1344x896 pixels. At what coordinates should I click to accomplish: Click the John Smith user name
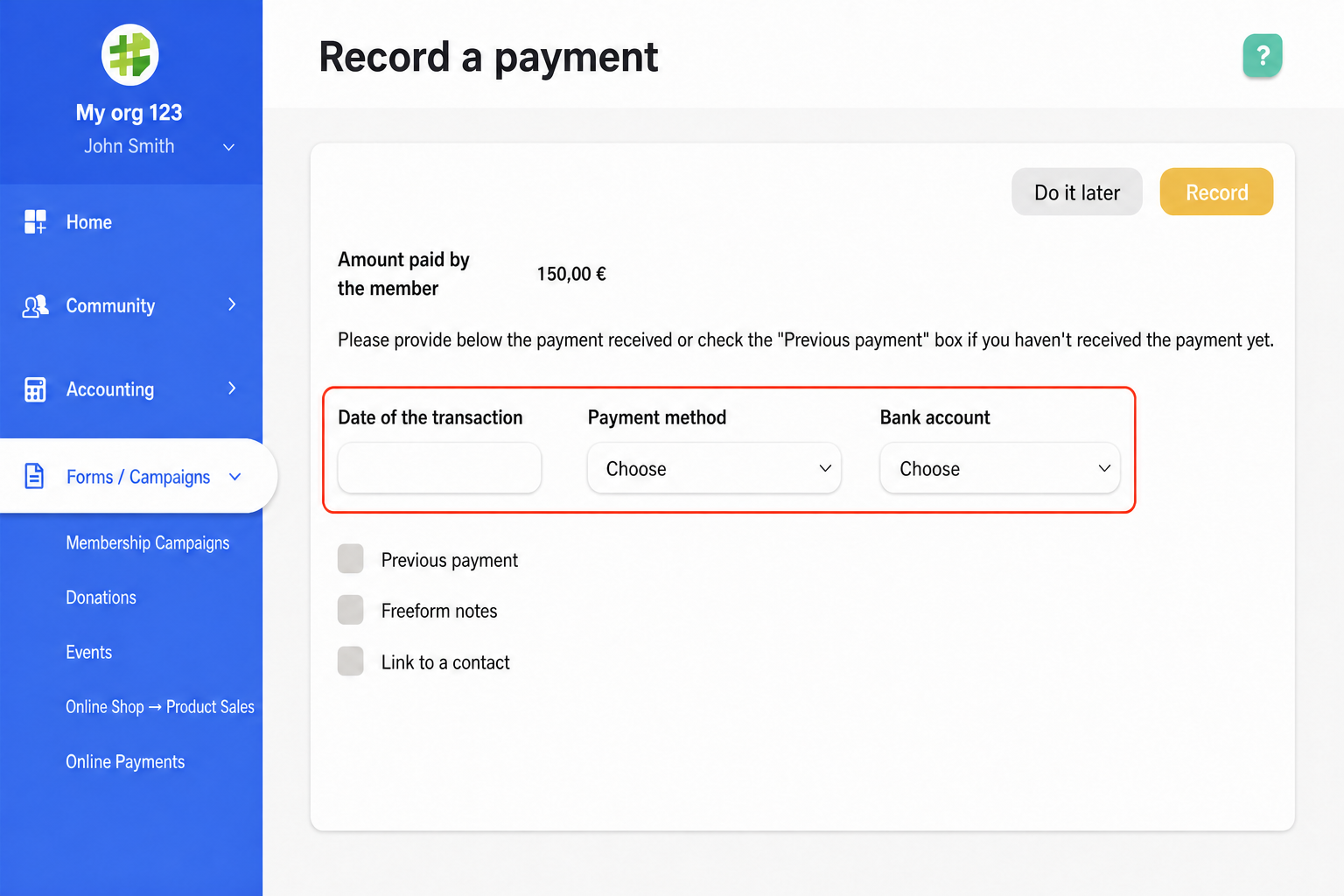click(129, 146)
